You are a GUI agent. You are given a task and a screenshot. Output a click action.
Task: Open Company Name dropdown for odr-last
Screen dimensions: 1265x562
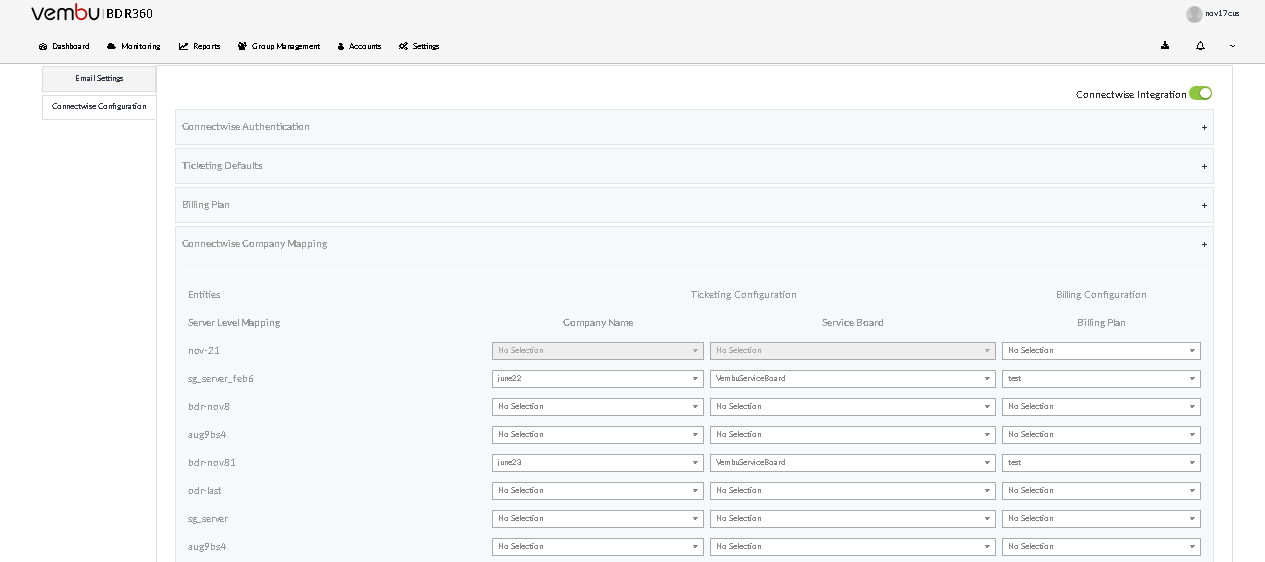pos(598,491)
